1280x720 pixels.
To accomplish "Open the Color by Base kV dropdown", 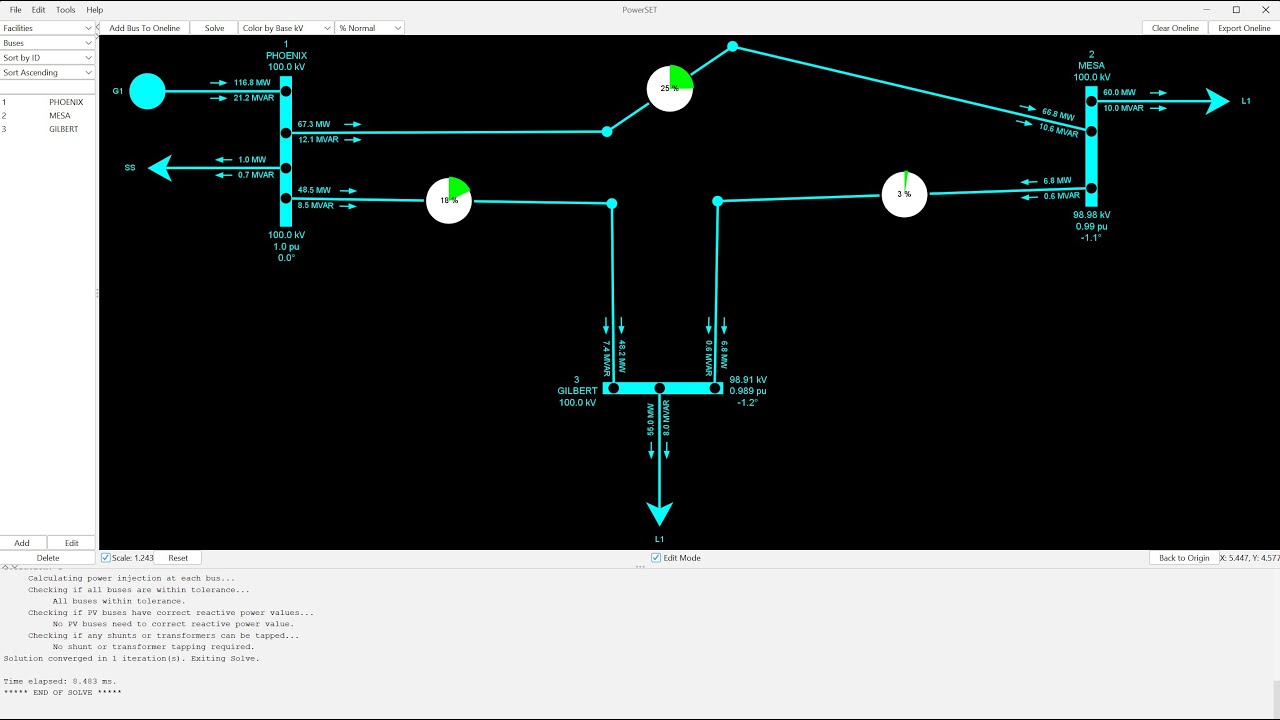I will [x=286, y=28].
